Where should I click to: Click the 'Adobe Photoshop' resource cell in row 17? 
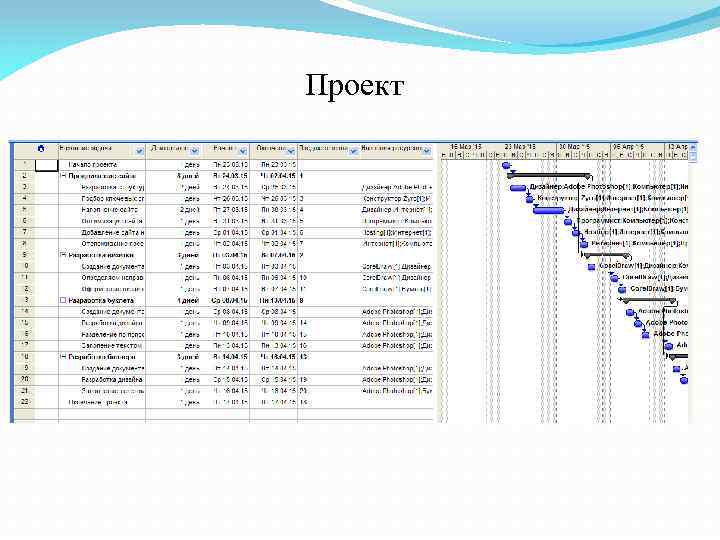click(x=396, y=346)
